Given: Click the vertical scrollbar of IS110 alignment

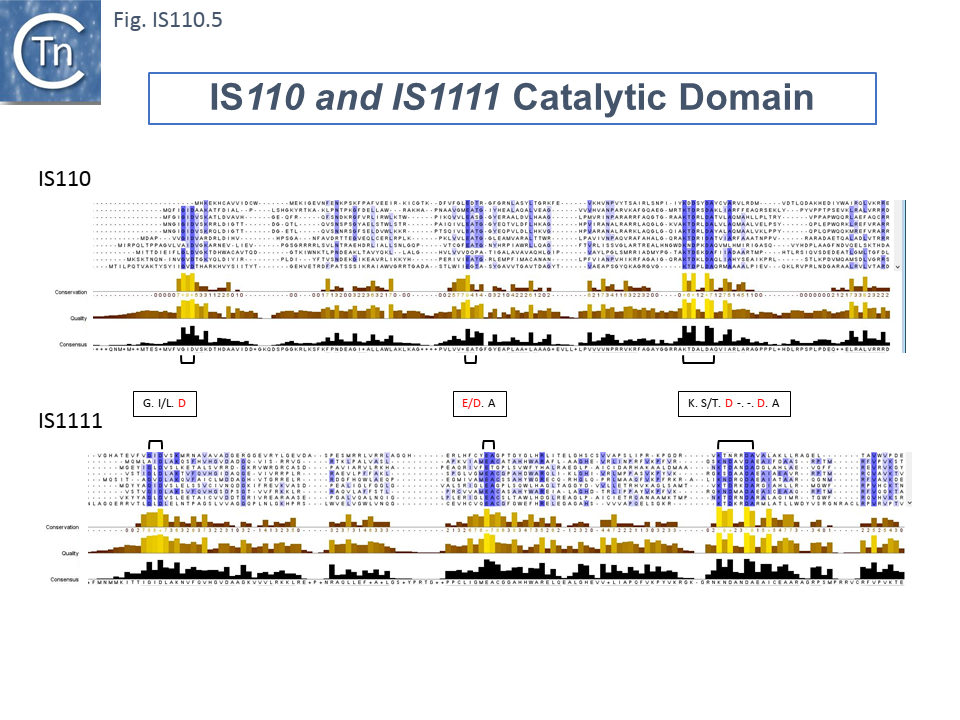Looking at the screenshot, I should 902,235.
